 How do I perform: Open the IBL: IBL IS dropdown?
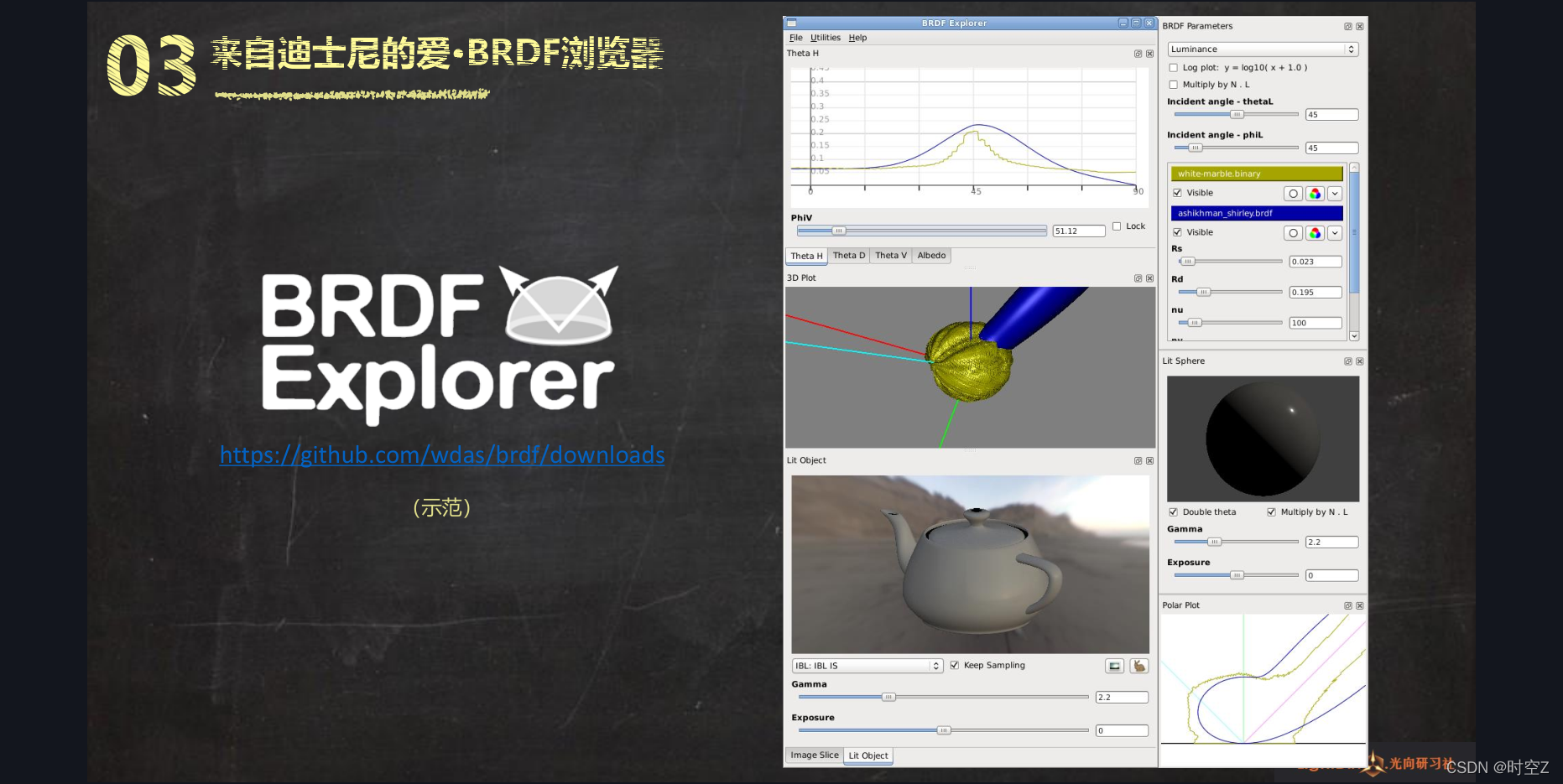click(x=867, y=666)
